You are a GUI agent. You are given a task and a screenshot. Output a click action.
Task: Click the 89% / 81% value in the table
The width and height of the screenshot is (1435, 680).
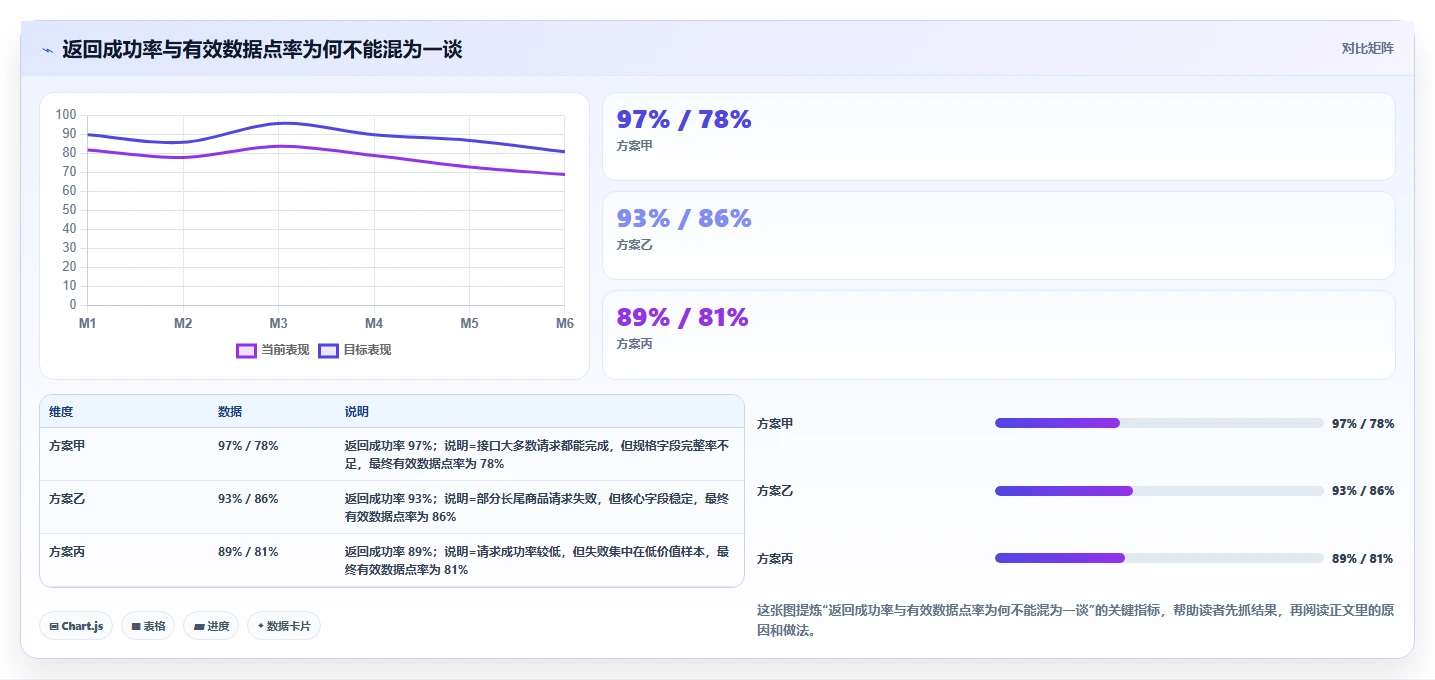pos(248,552)
